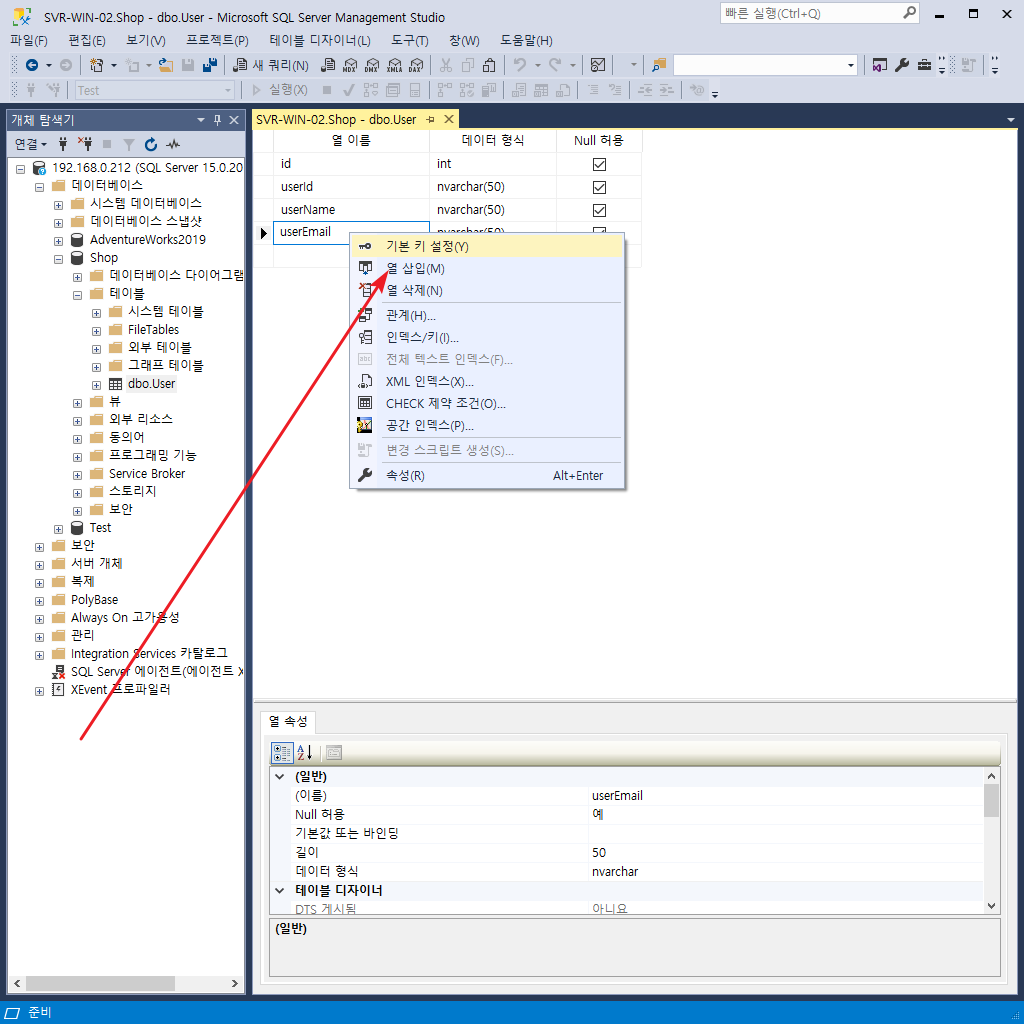
Task: Collapse the 테이블 디자이너 property category
Action: coord(280,890)
